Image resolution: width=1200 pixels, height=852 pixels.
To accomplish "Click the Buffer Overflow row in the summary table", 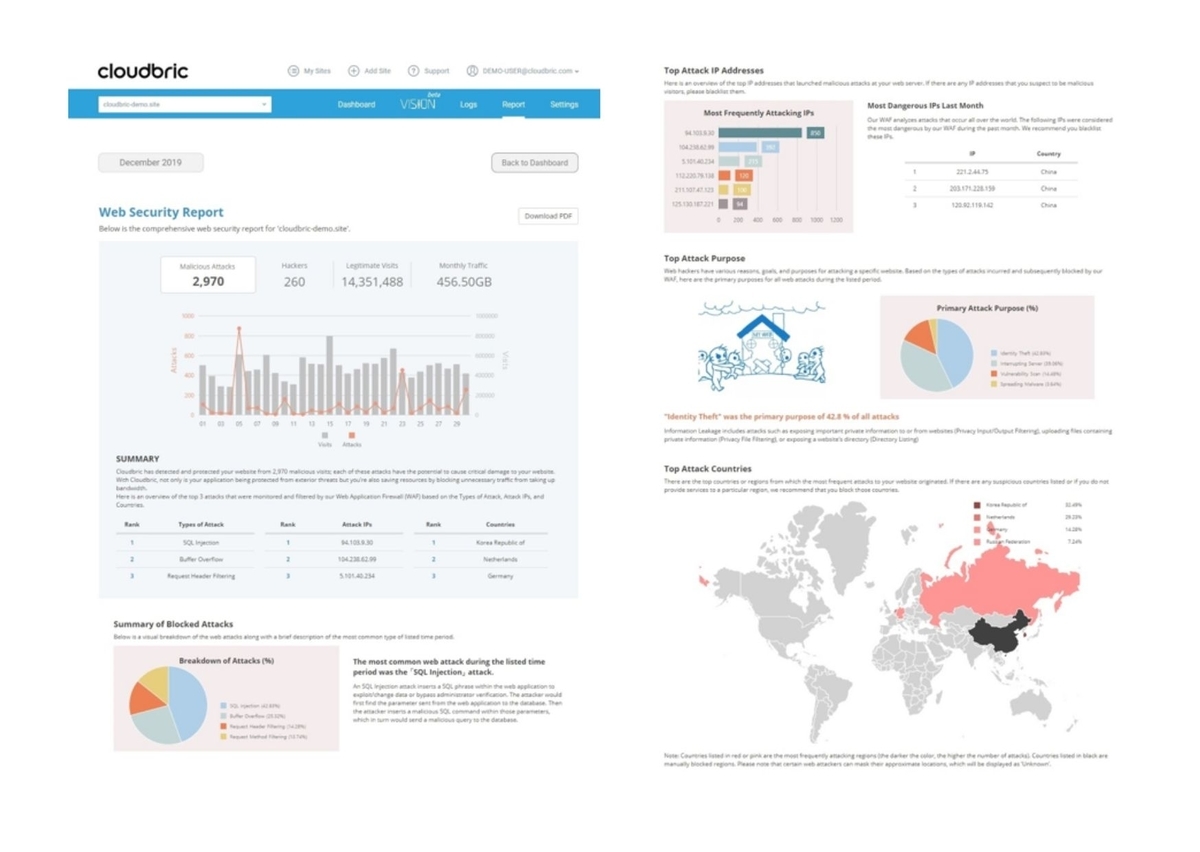I will point(186,559).
